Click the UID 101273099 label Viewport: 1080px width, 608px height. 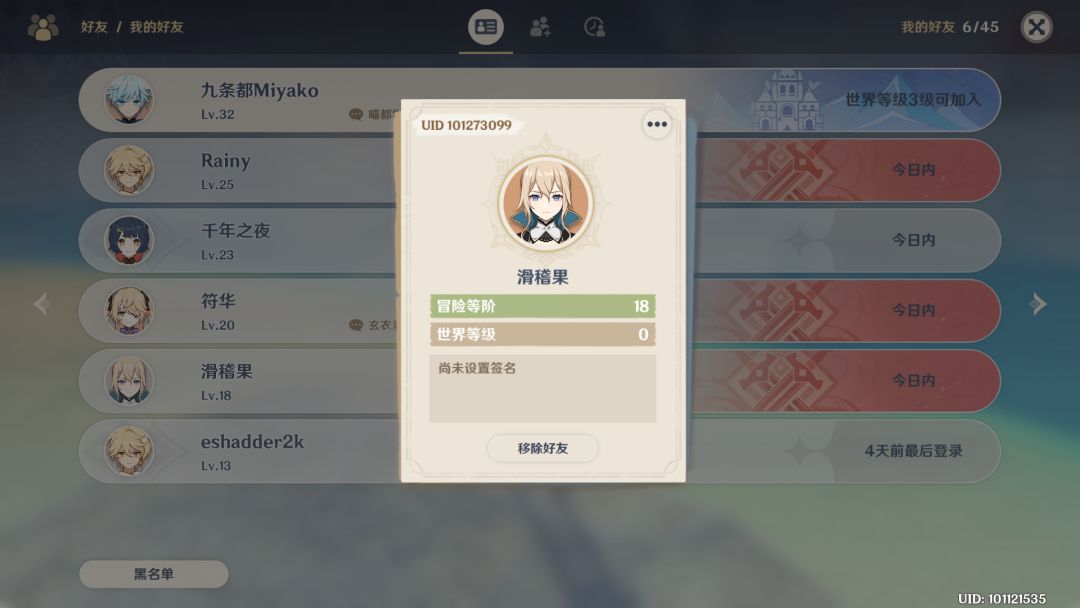click(466, 125)
